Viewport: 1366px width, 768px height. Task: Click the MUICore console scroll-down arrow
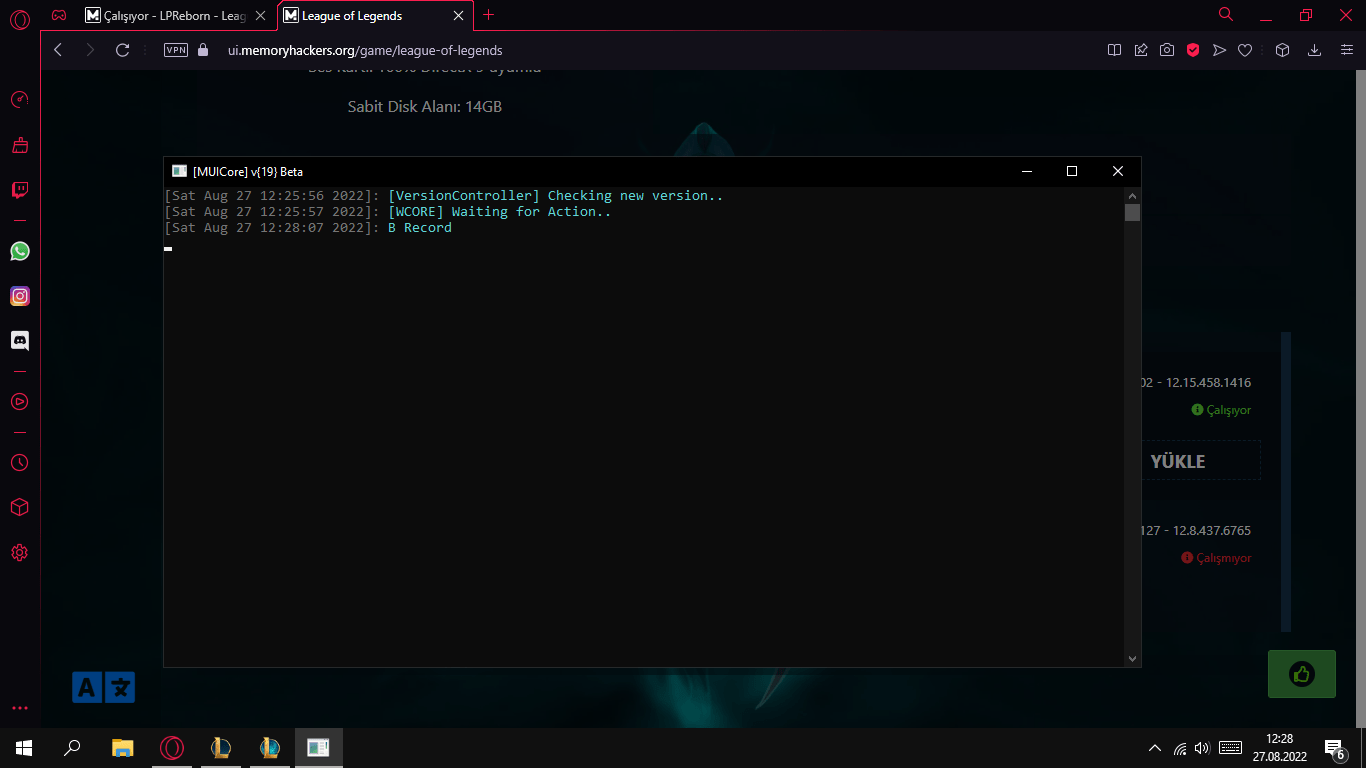1132,659
